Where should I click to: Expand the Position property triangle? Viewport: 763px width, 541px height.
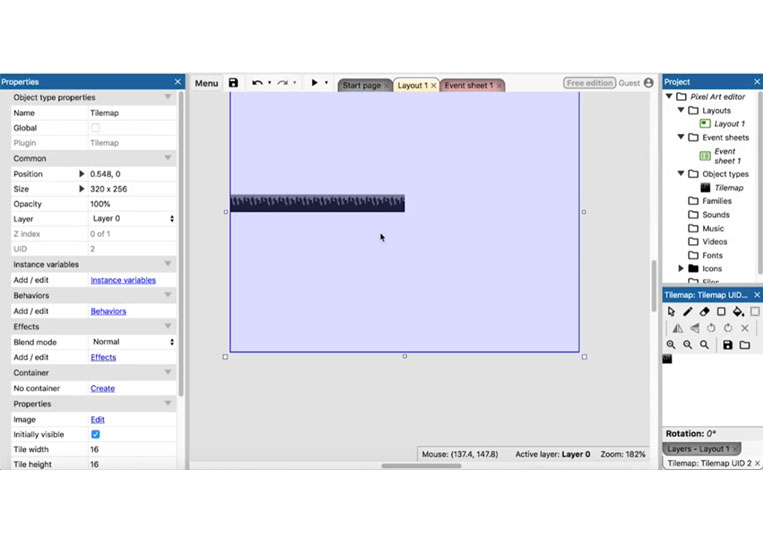[x=82, y=174]
